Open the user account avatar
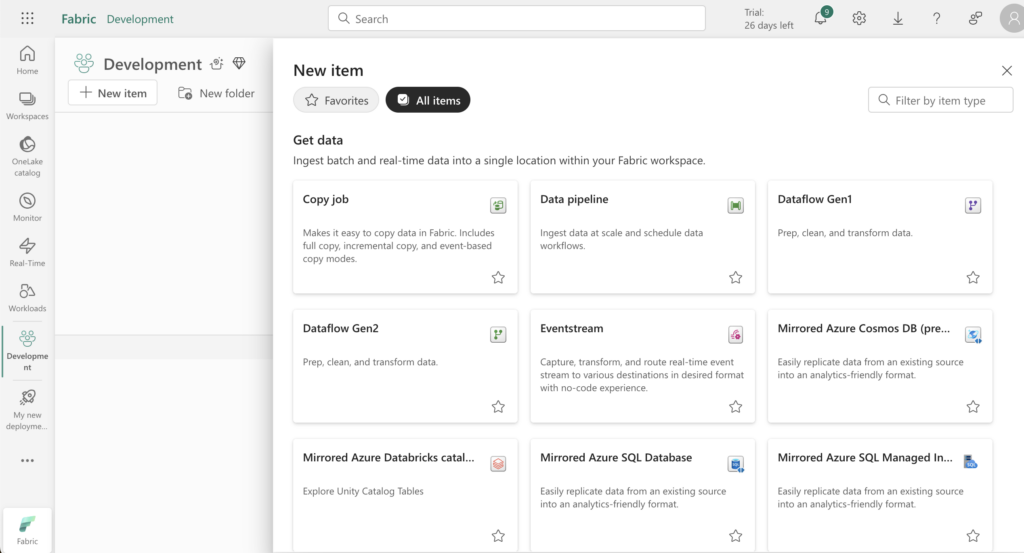The height and width of the screenshot is (553, 1024). 1012,18
